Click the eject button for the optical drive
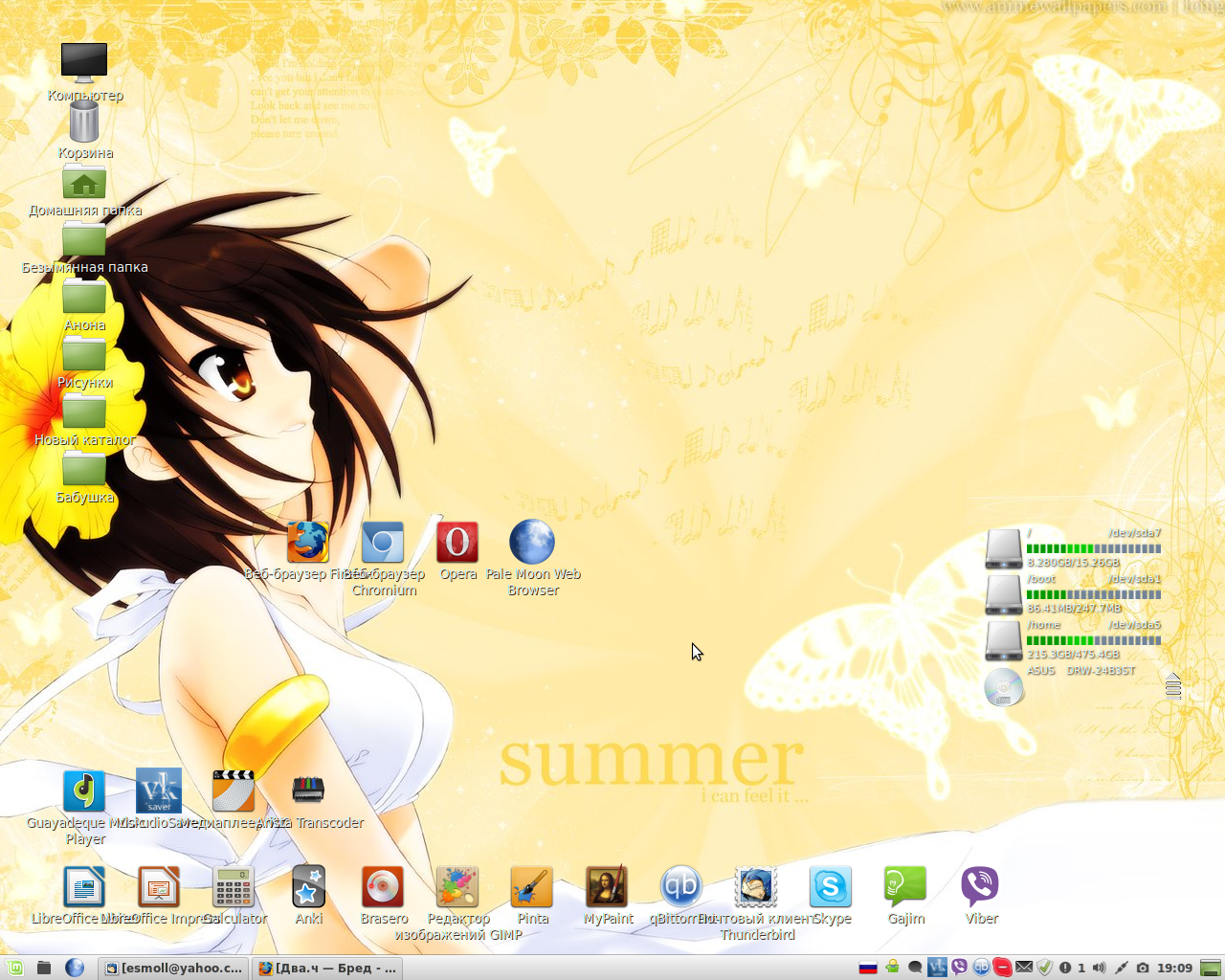The height and width of the screenshot is (980, 1225). tap(1173, 686)
